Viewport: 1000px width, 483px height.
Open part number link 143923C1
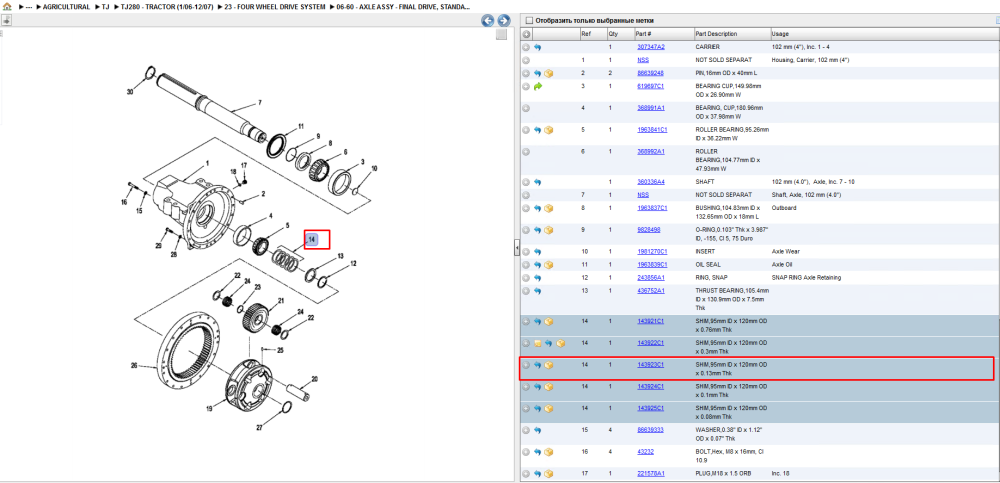(x=651, y=365)
